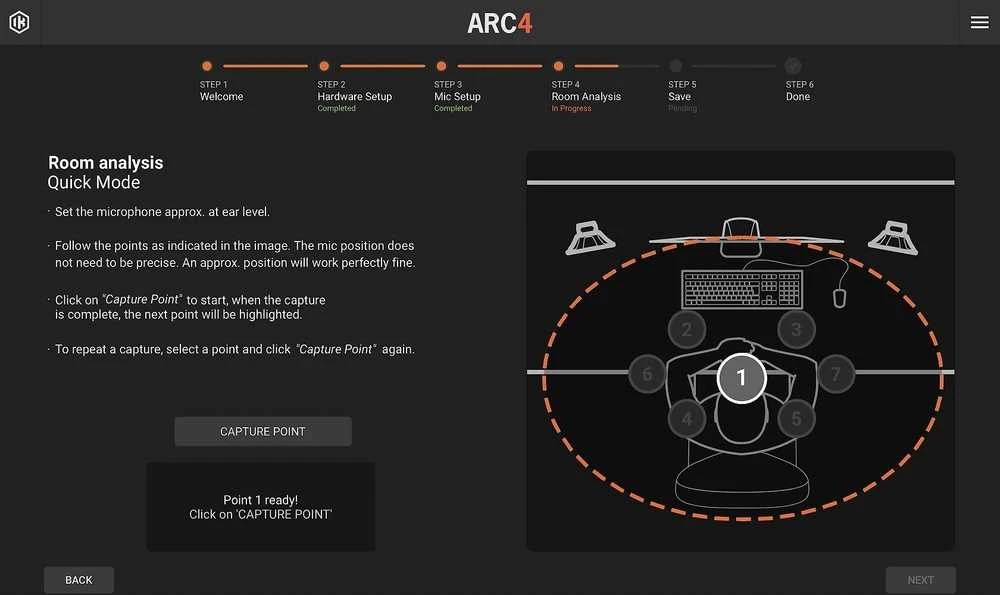Click the Step 6 Done dot
The width and height of the screenshot is (1000, 595).
click(x=793, y=66)
